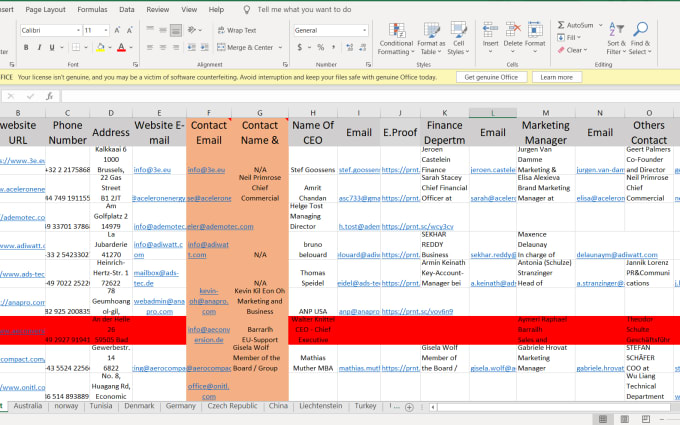The width and height of the screenshot is (680, 425).
Task: Switch to Page Layout view
Action: click(624, 419)
